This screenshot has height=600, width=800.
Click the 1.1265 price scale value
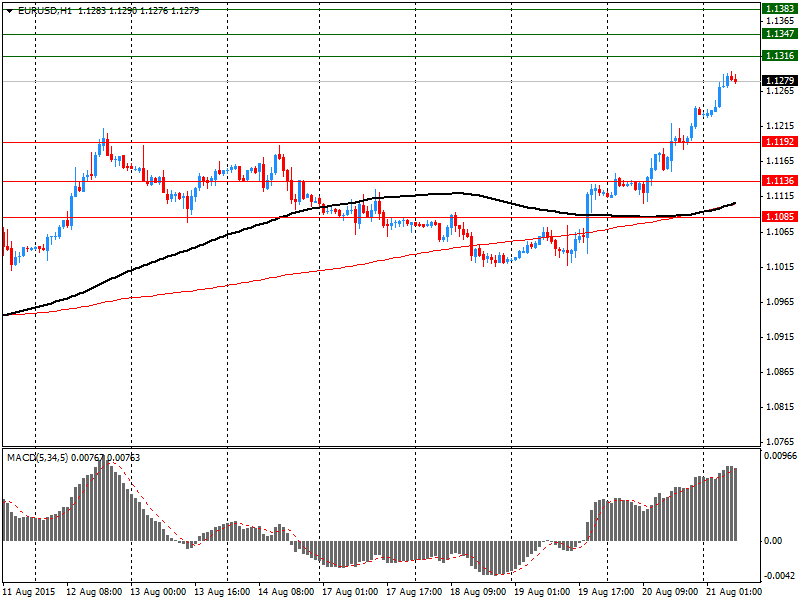780,91
